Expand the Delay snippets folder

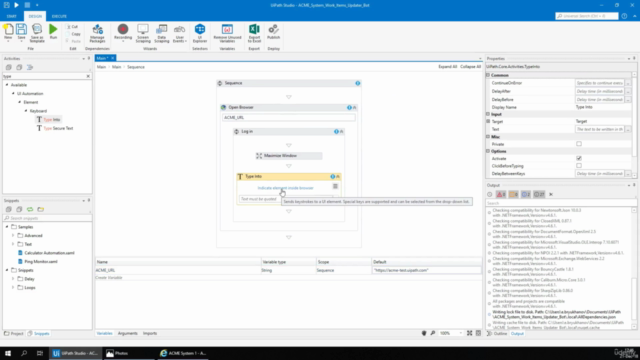click(13, 279)
